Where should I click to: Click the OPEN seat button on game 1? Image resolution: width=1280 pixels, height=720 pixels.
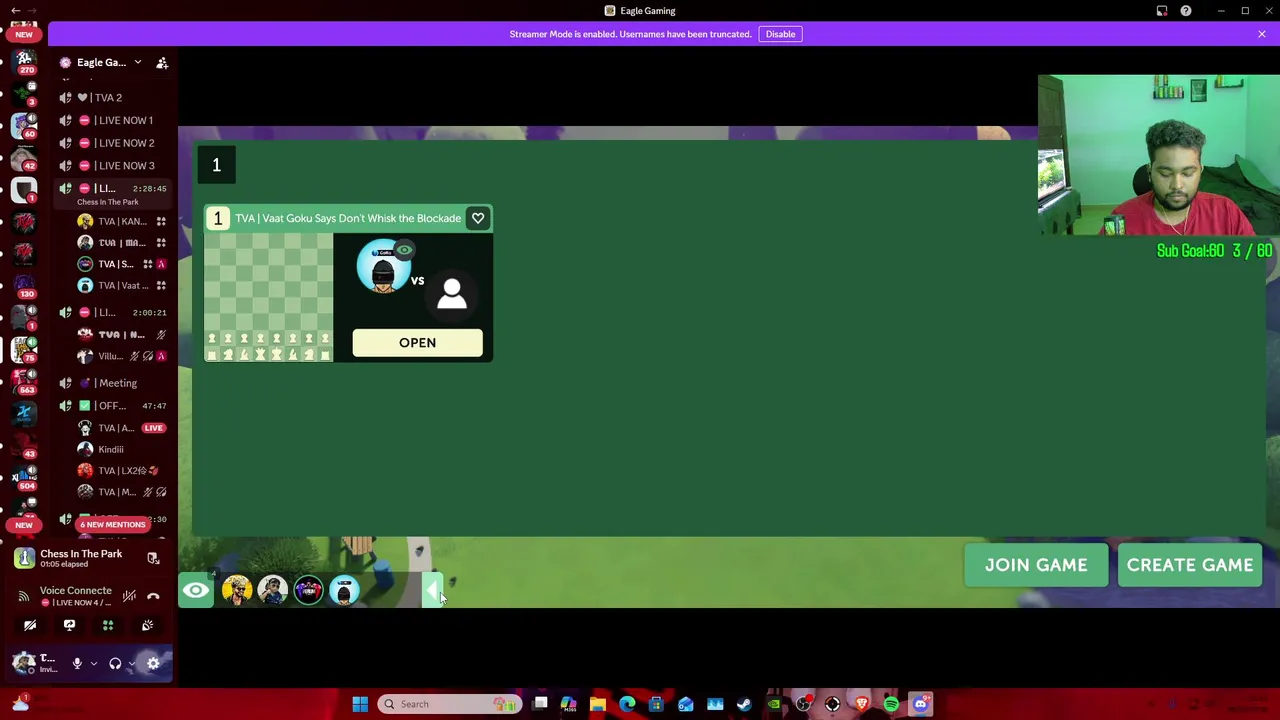tap(417, 343)
